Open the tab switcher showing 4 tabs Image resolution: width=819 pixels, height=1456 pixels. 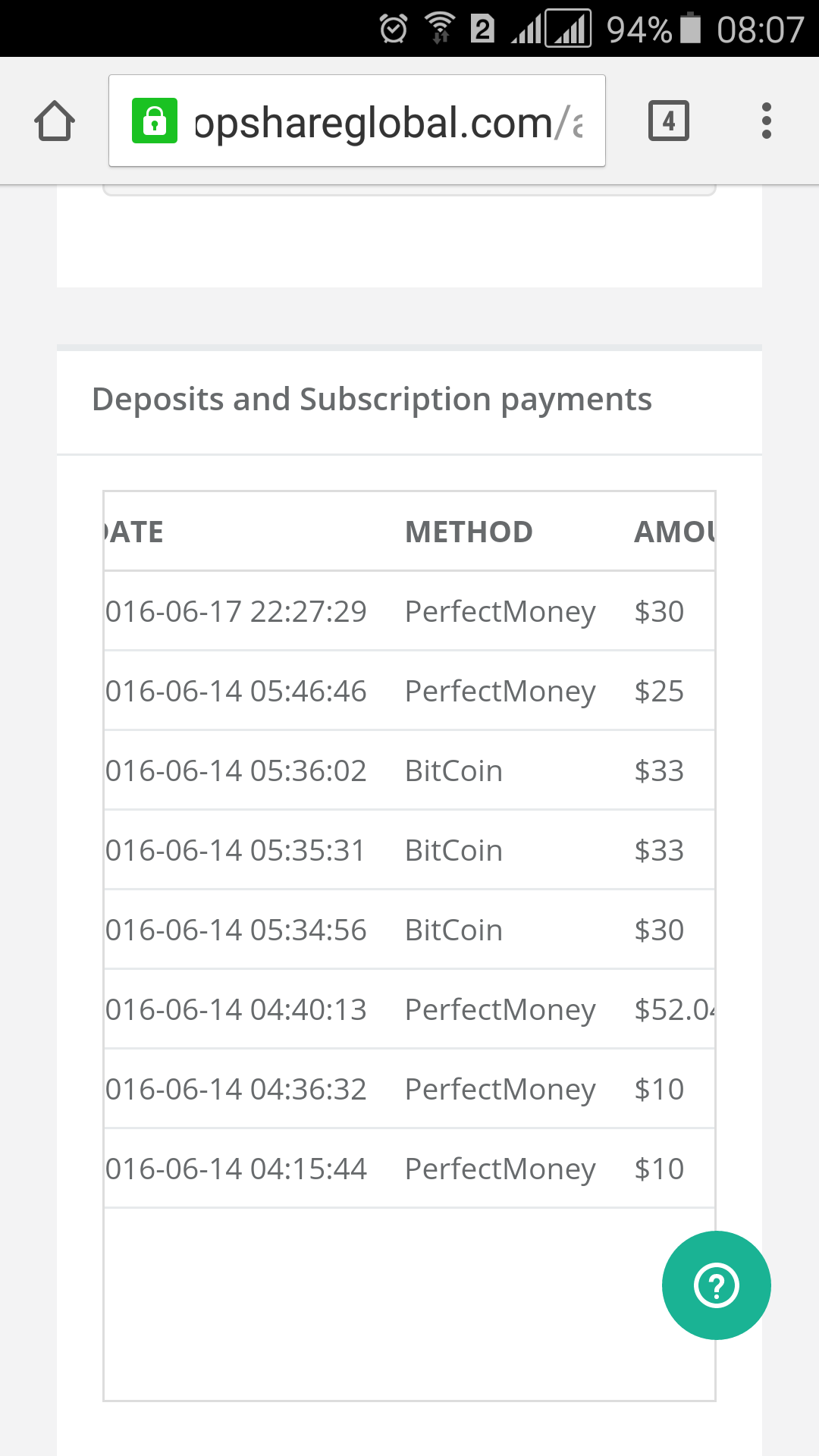[668, 121]
